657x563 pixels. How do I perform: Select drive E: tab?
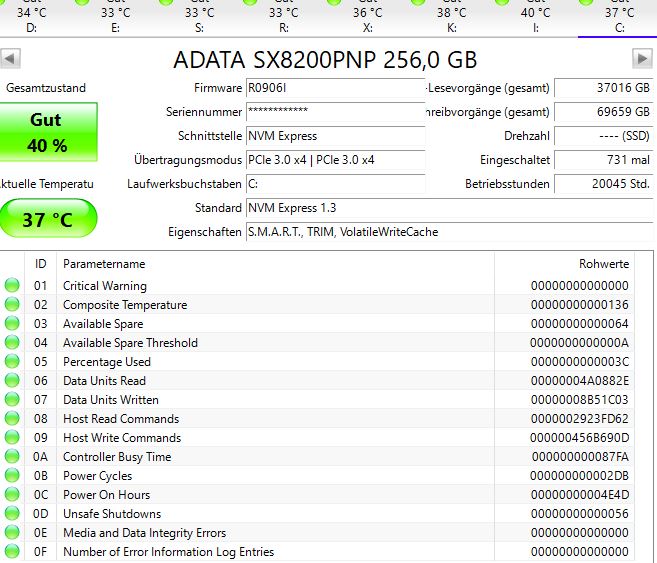pos(116,17)
